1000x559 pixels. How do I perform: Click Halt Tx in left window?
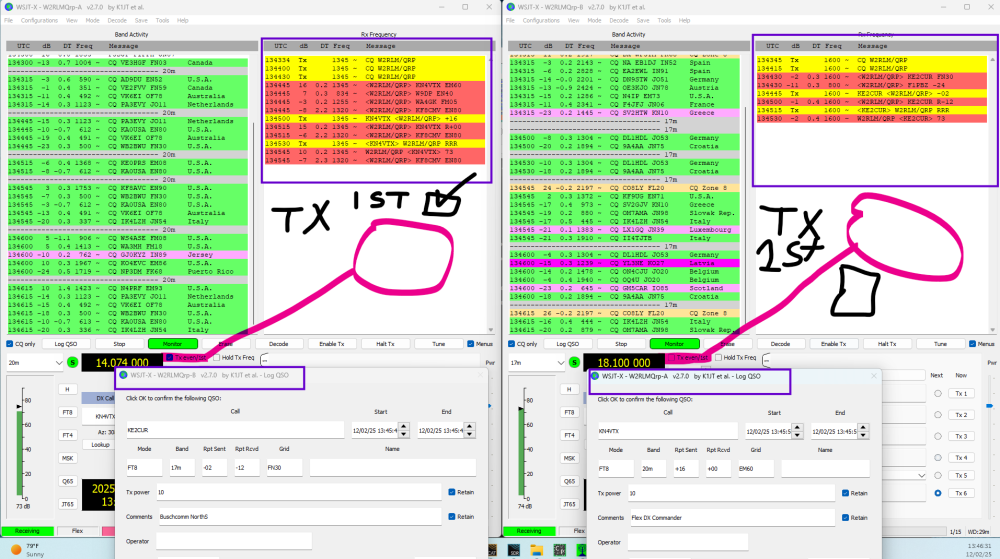pos(385,344)
